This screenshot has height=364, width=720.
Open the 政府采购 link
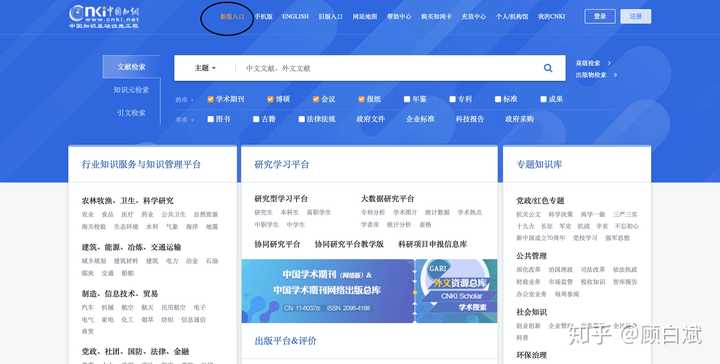519,119
